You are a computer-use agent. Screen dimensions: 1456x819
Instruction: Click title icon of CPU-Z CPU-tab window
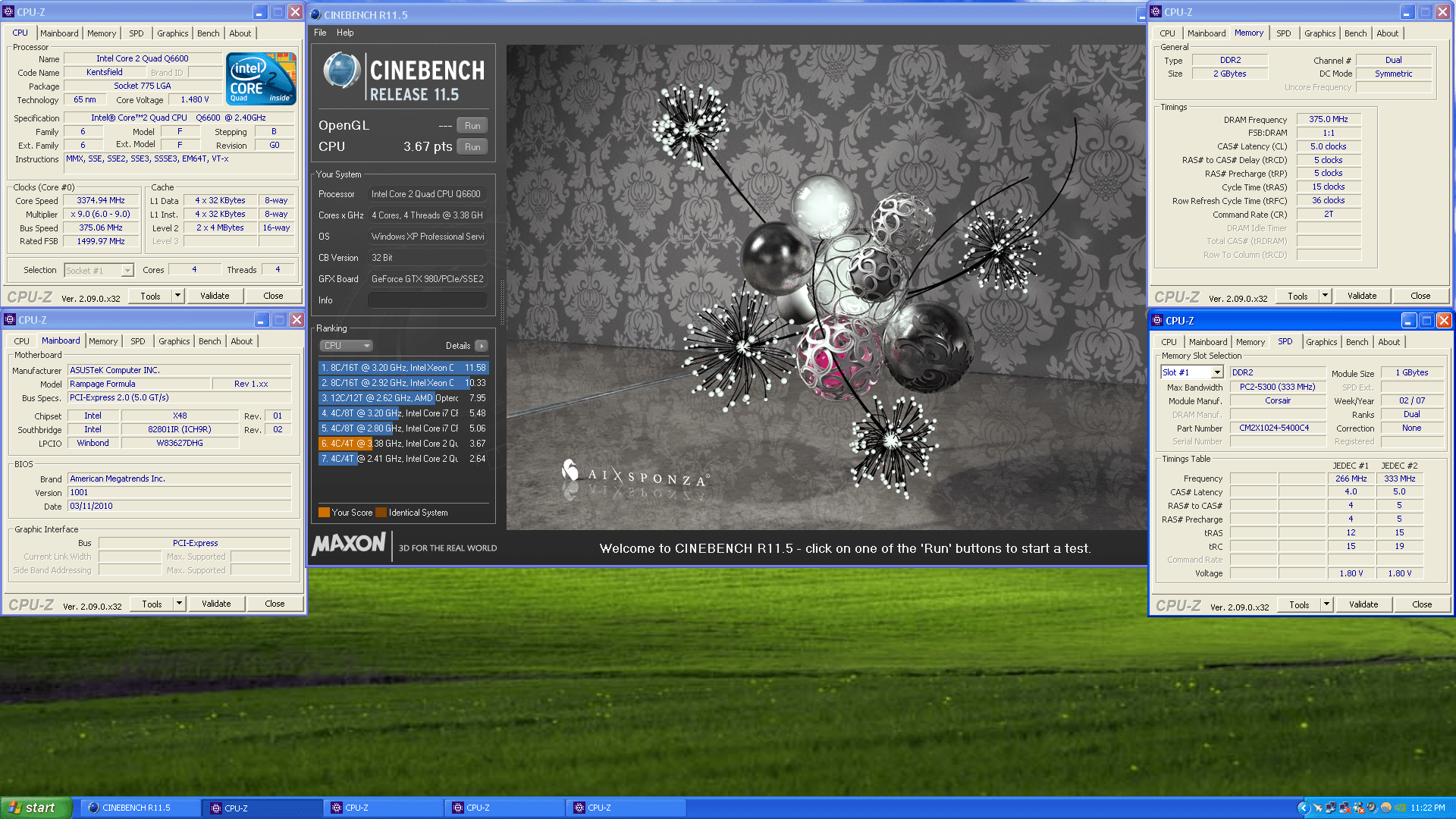[x=9, y=12]
